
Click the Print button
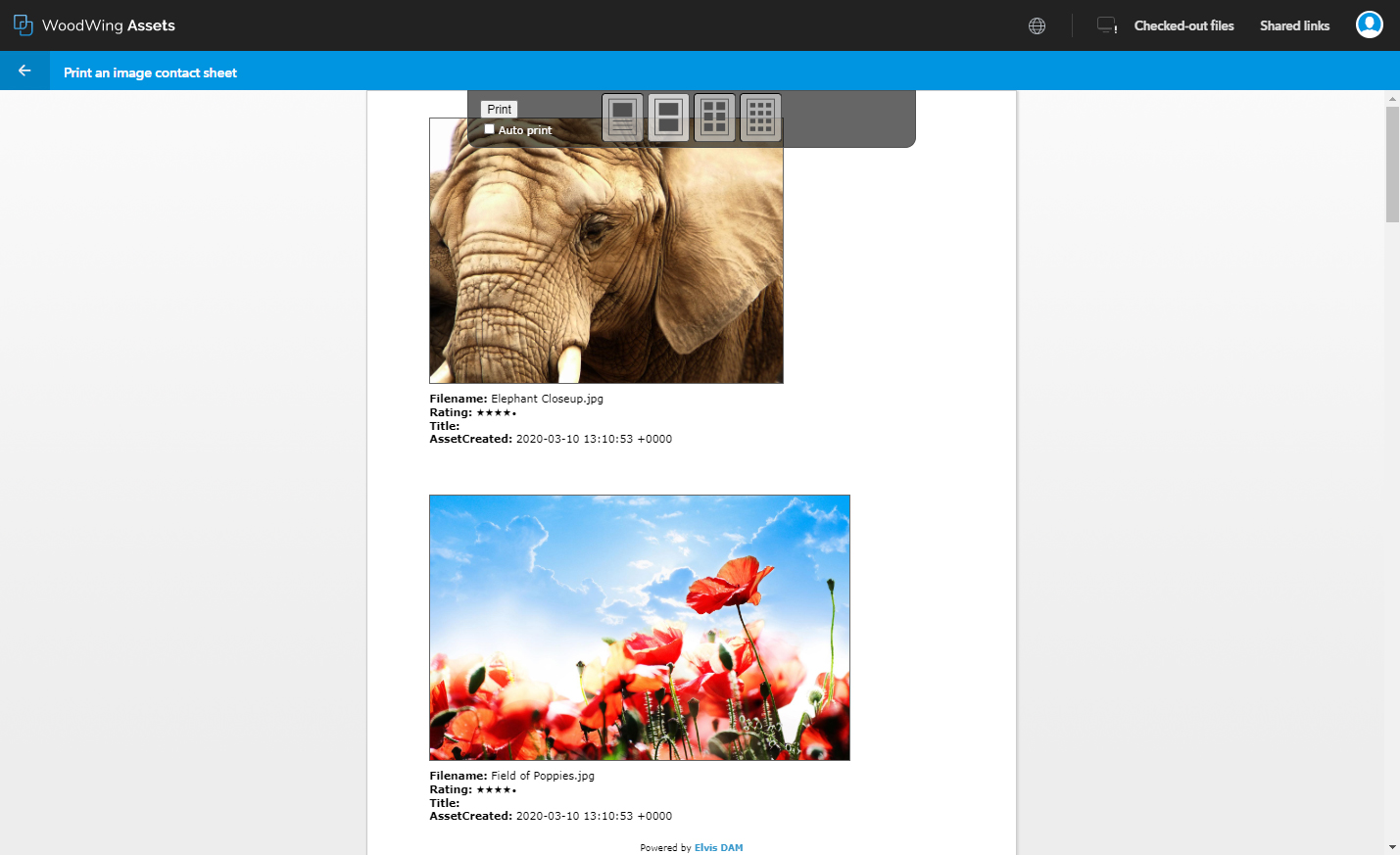click(x=500, y=109)
